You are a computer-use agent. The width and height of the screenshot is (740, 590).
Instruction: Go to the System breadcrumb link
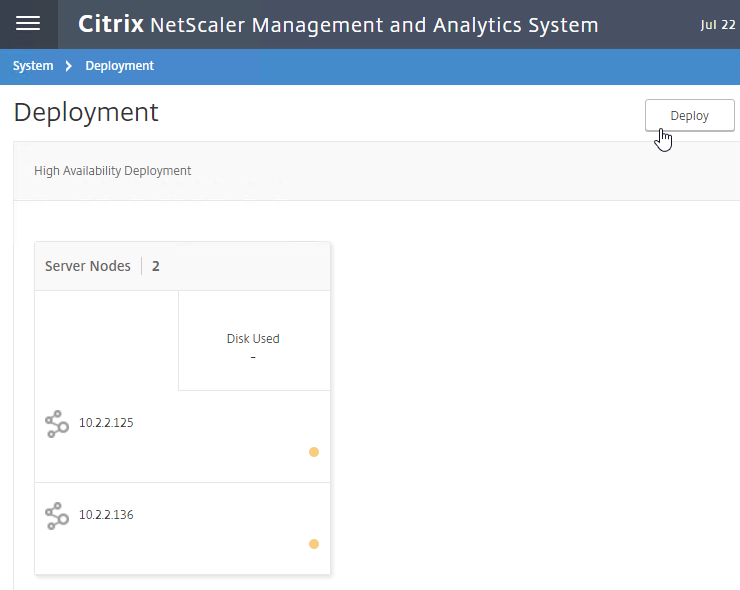click(33, 66)
